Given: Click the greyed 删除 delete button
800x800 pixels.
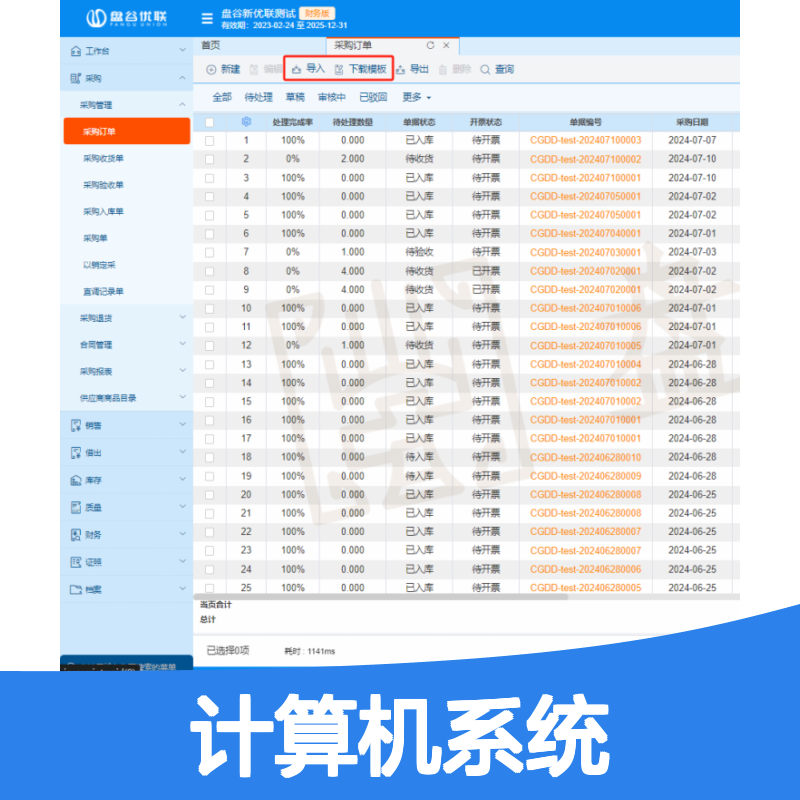Looking at the screenshot, I should (455, 69).
